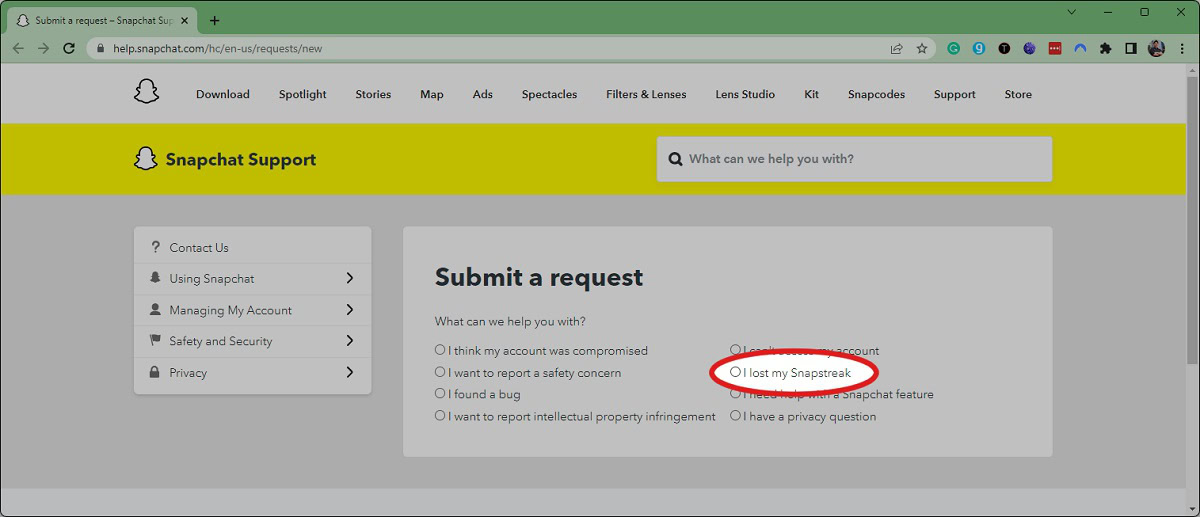1200x517 pixels.
Task: Select 'I want to report a safety concern'
Action: [440, 372]
